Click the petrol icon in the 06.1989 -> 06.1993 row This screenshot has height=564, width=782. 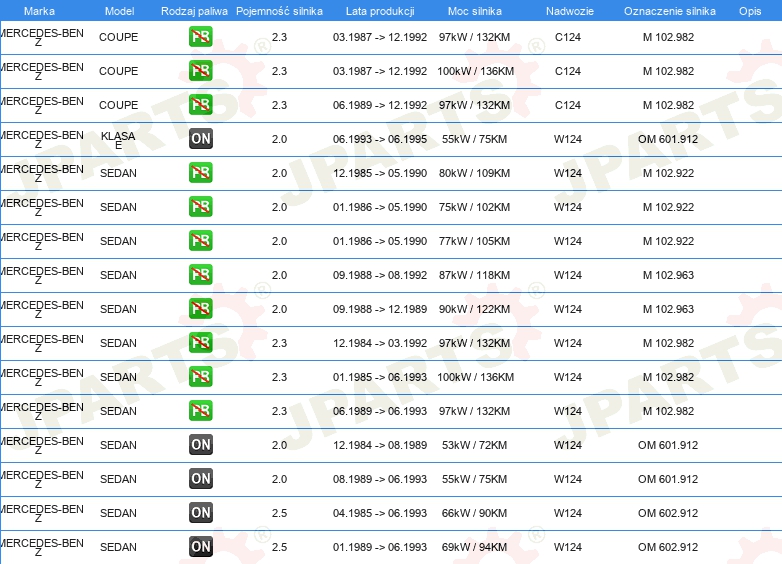coord(200,410)
